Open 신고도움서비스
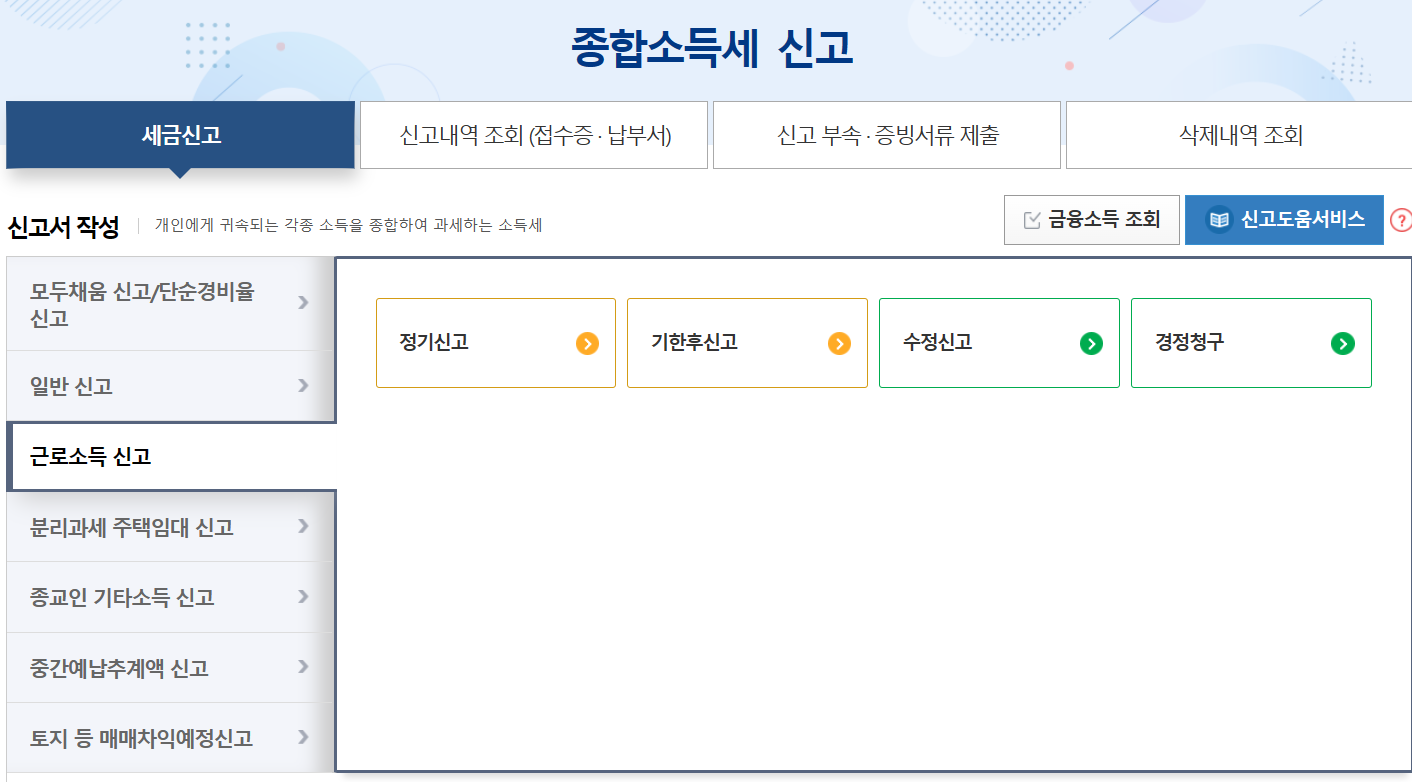 click(x=1284, y=220)
